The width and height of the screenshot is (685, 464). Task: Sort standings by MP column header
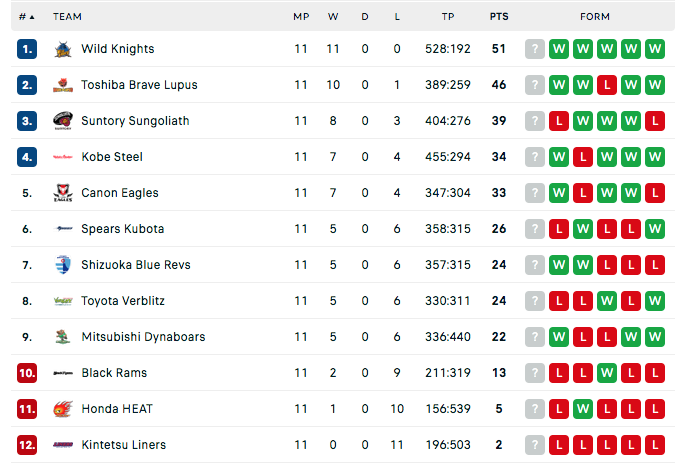[x=301, y=17]
